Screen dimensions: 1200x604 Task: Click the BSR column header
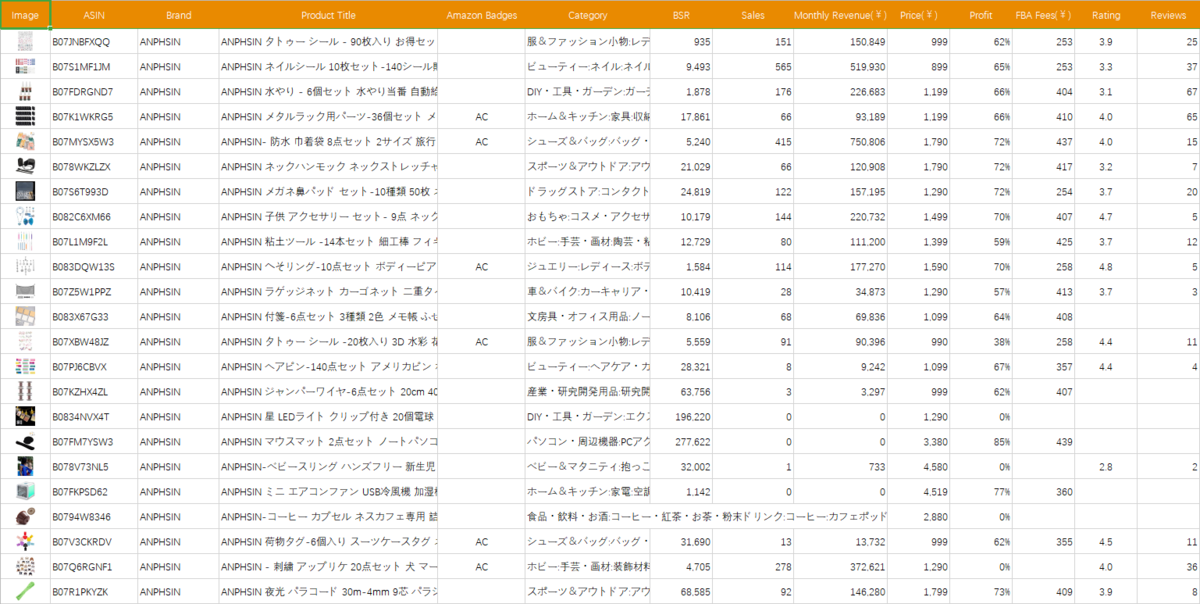tap(681, 15)
